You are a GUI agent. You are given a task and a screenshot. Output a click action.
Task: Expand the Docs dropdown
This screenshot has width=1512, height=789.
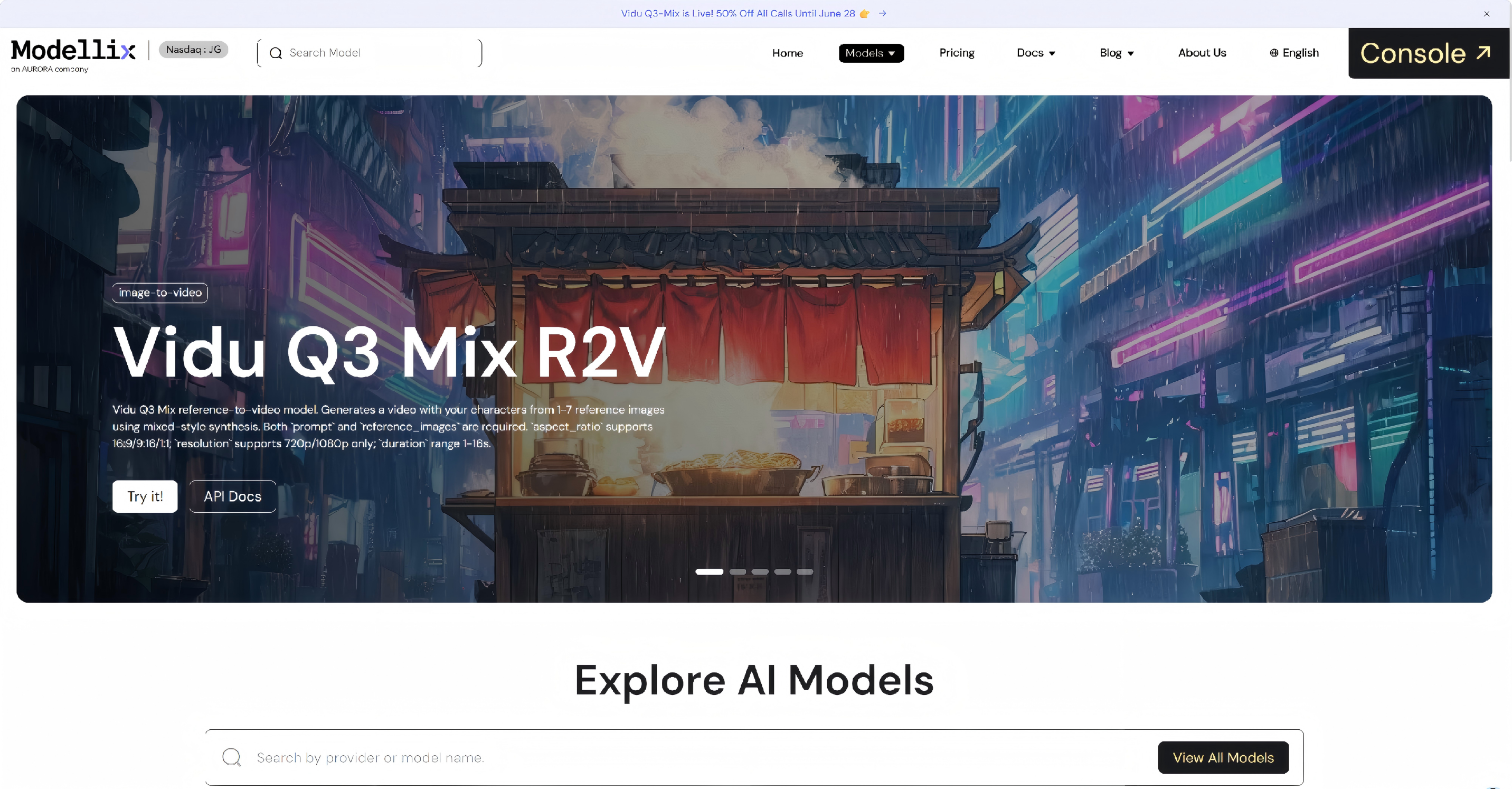[x=1036, y=53]
